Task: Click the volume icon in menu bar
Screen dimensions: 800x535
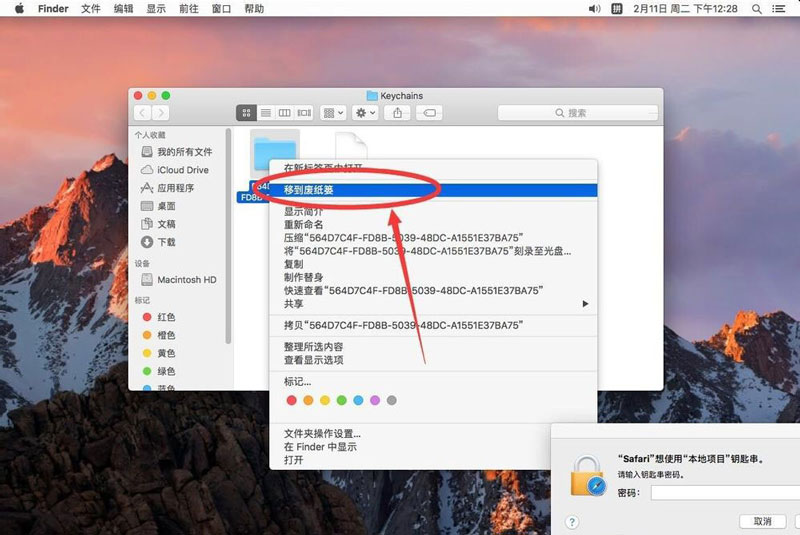Action: point(594,9)
